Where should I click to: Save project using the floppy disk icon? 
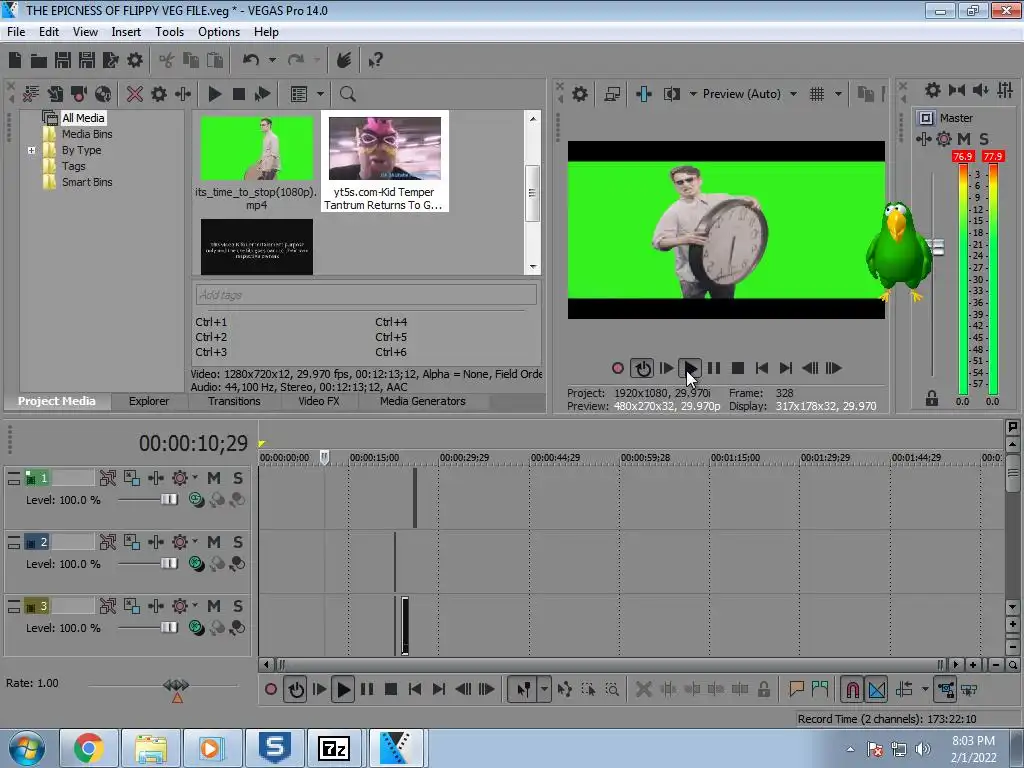tap(63, 60)
